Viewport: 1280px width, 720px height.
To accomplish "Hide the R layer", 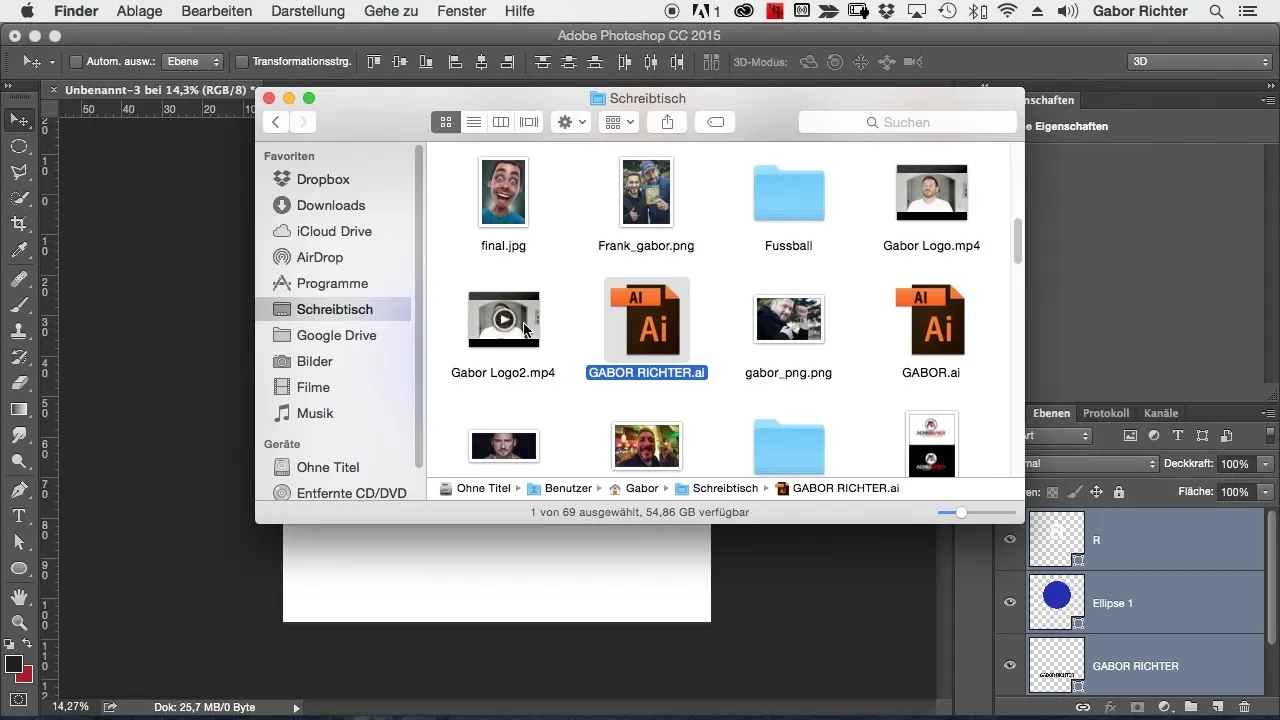I will click(1010, 540).
